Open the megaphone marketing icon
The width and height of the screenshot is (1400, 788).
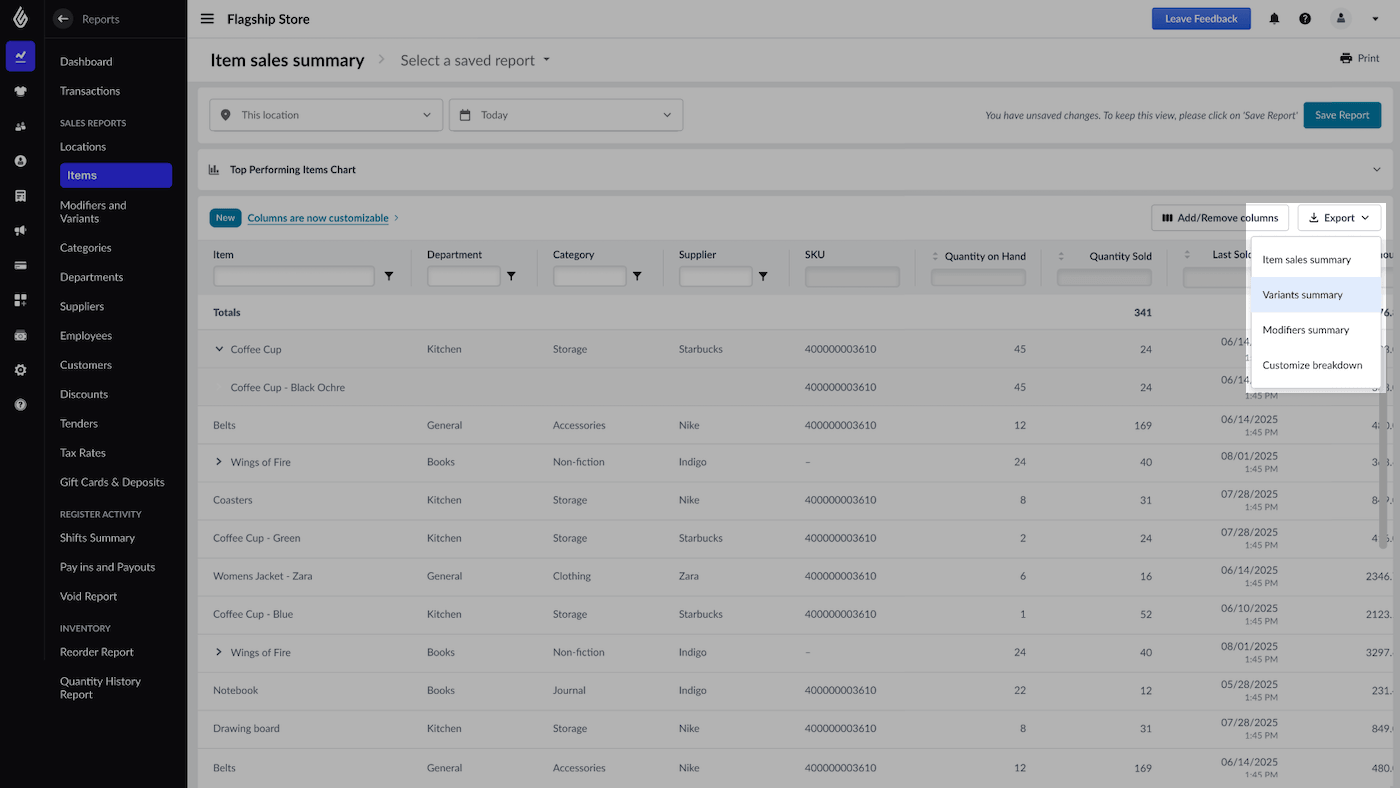20,231
